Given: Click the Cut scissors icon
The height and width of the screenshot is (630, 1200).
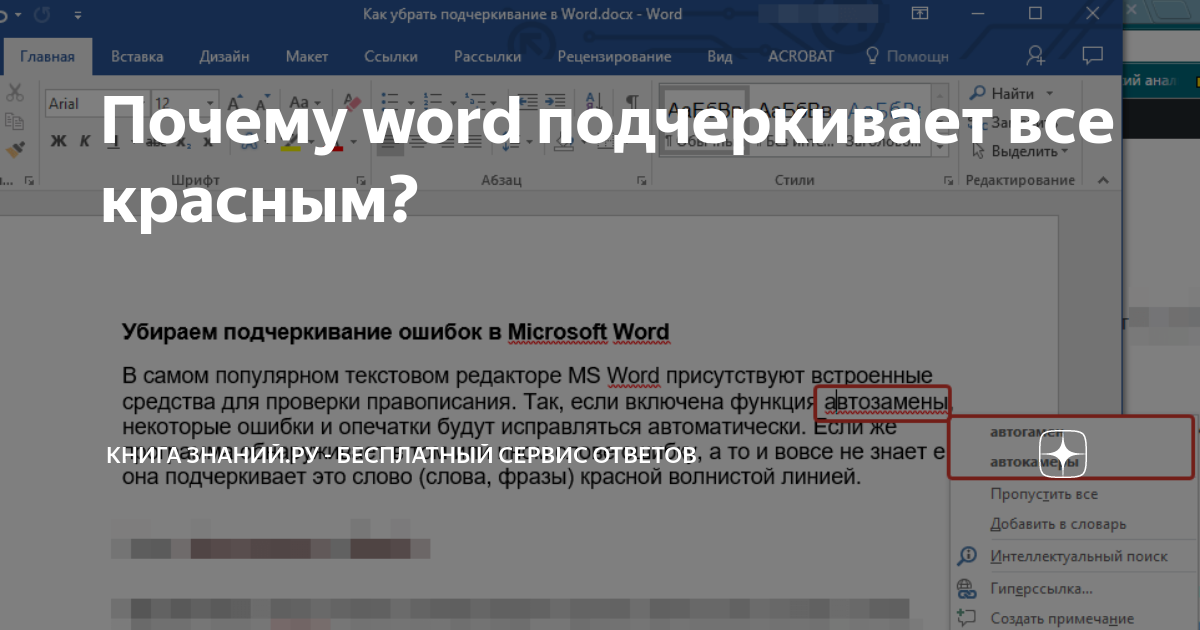Looking at the screenshot, I should coord(14,93).
